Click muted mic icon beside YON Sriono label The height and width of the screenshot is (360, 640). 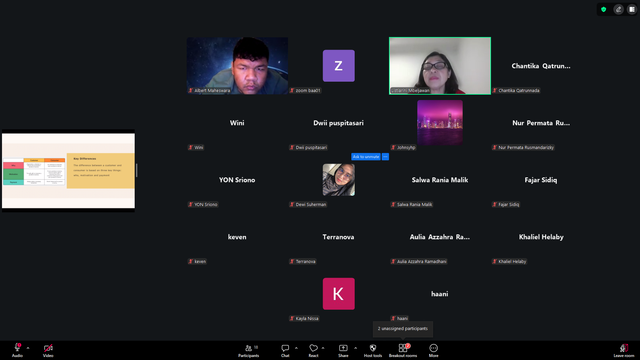[191, 204]
